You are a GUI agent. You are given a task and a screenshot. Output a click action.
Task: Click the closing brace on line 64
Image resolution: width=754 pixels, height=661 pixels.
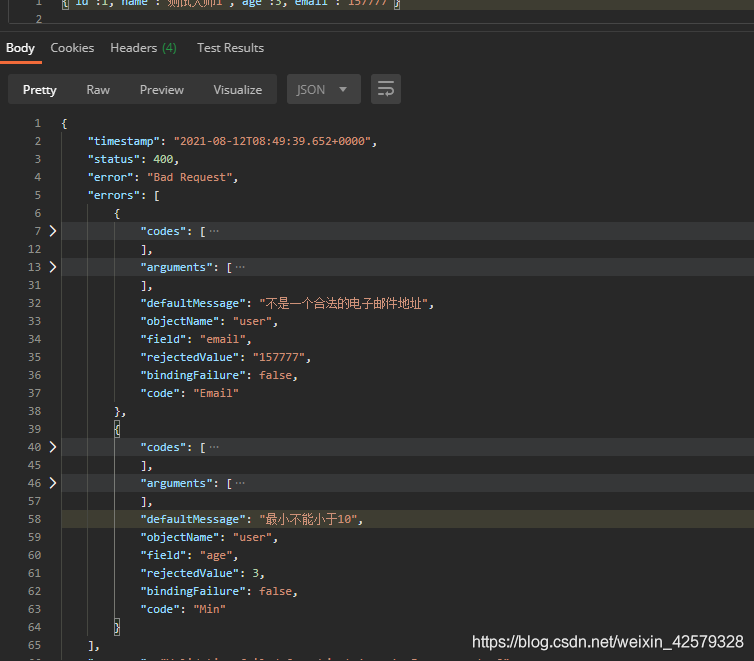(x=117, y=627)
